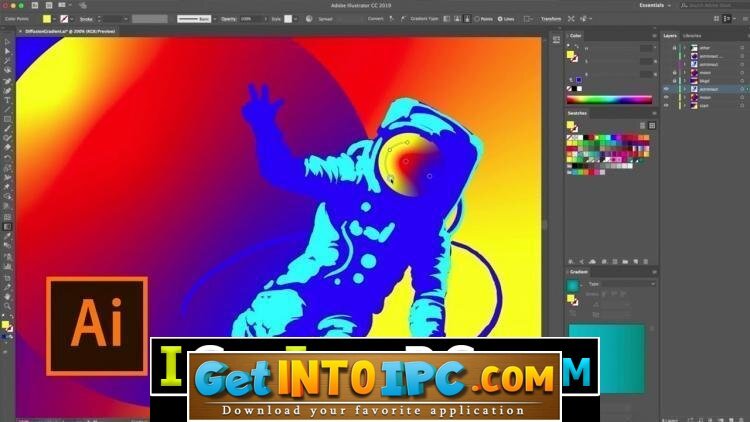Click the black swatch in Color panel
Image resolution: width=750 pixels, height=422 pixels.
[574, 89]
